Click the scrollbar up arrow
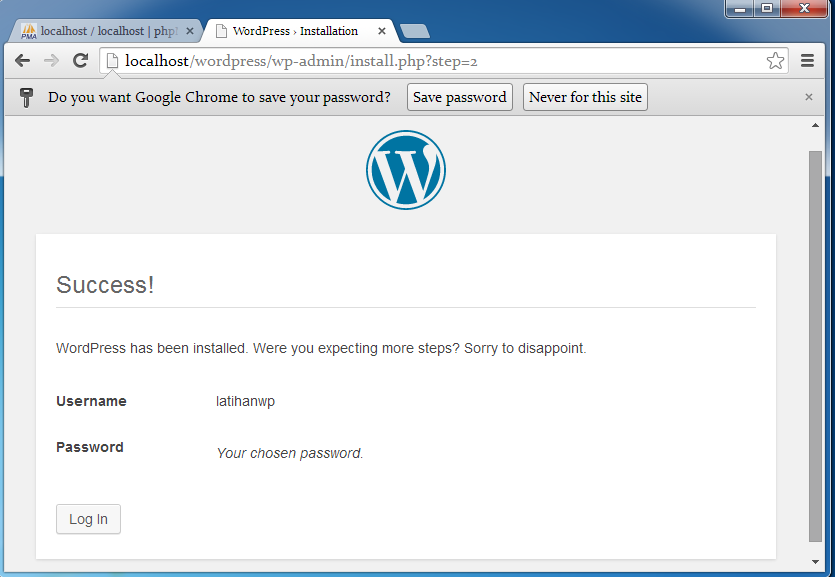This screenshot has height=577, width=835. tap(815, 124)
